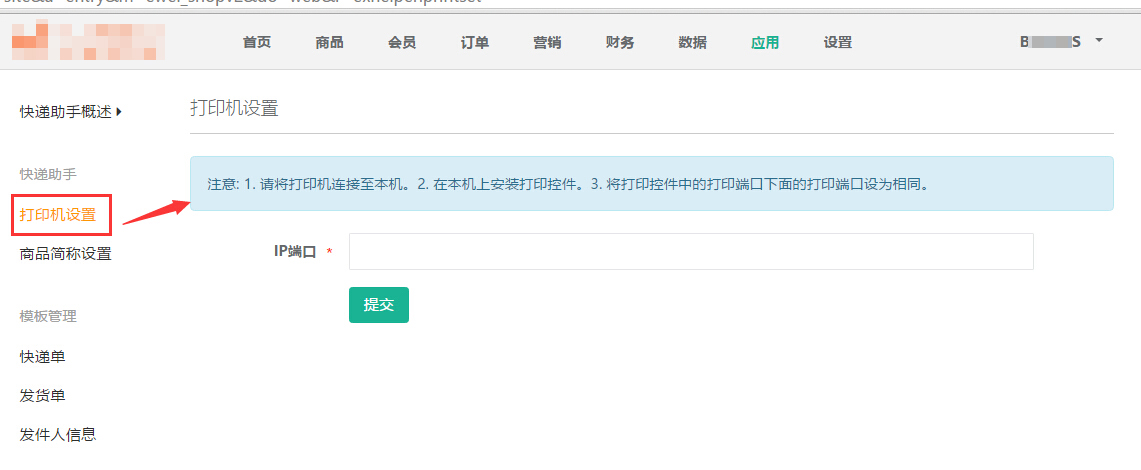This screenshot has height=470, width=1141.
Task: Open 设置 in the top navigation bar
Action: tap(838, 43)
